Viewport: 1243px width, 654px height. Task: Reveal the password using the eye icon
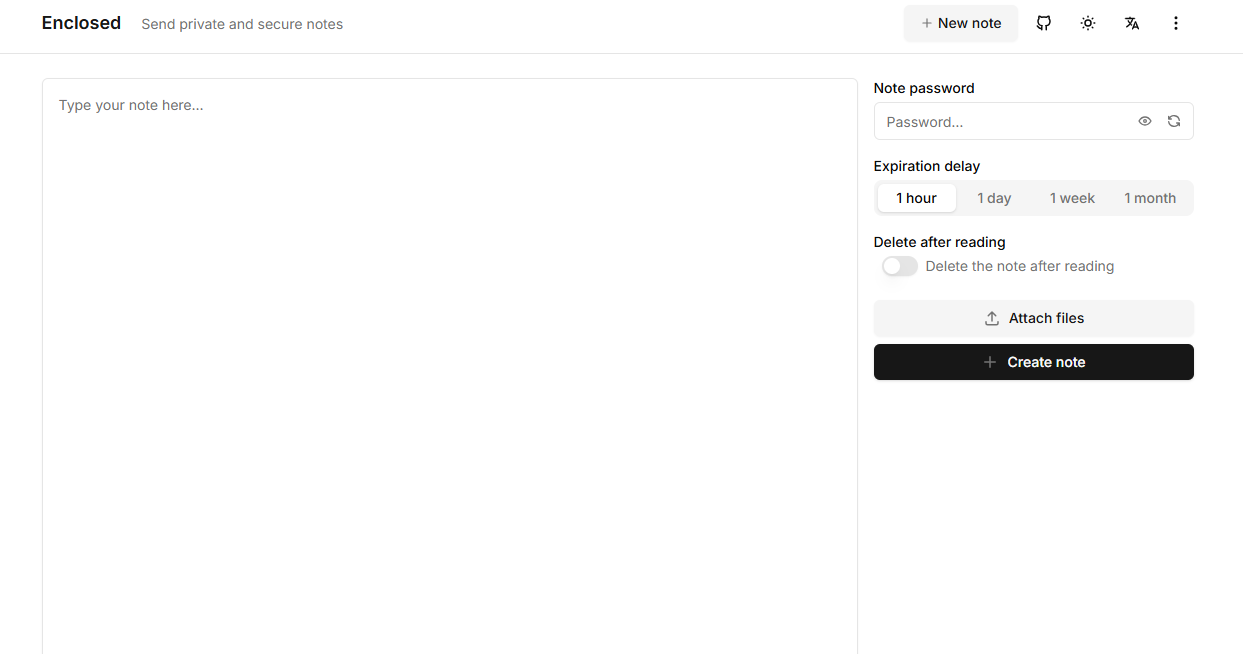pyautogui.click(x=1144, y=120)
